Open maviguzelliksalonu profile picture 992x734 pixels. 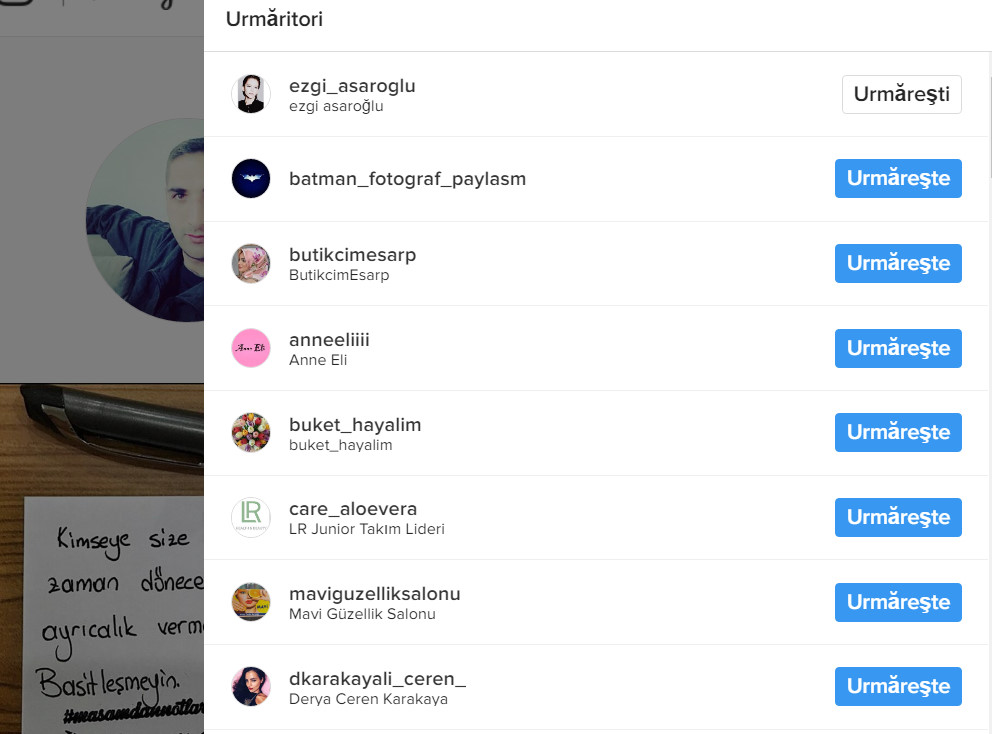(x=251, y=602)
